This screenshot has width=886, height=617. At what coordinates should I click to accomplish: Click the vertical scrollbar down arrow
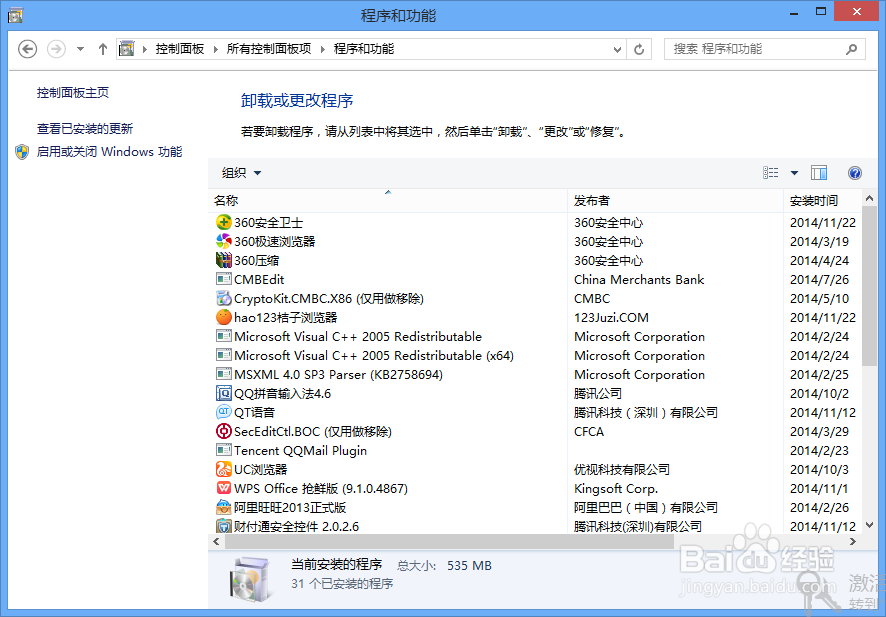coord(870,525)
